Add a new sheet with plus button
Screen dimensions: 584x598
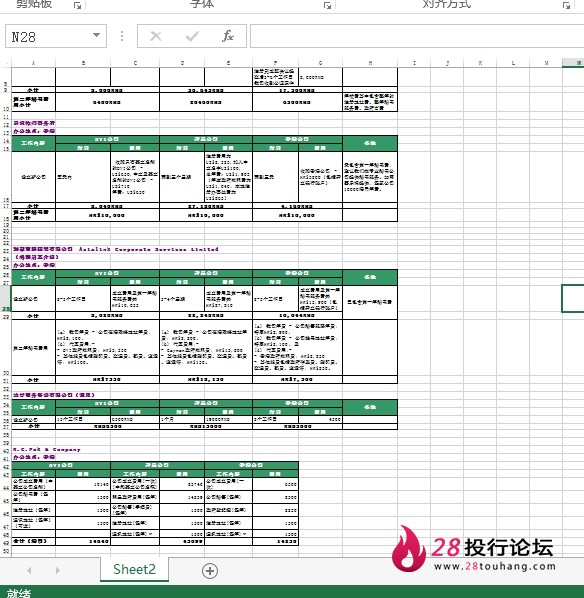210,571
